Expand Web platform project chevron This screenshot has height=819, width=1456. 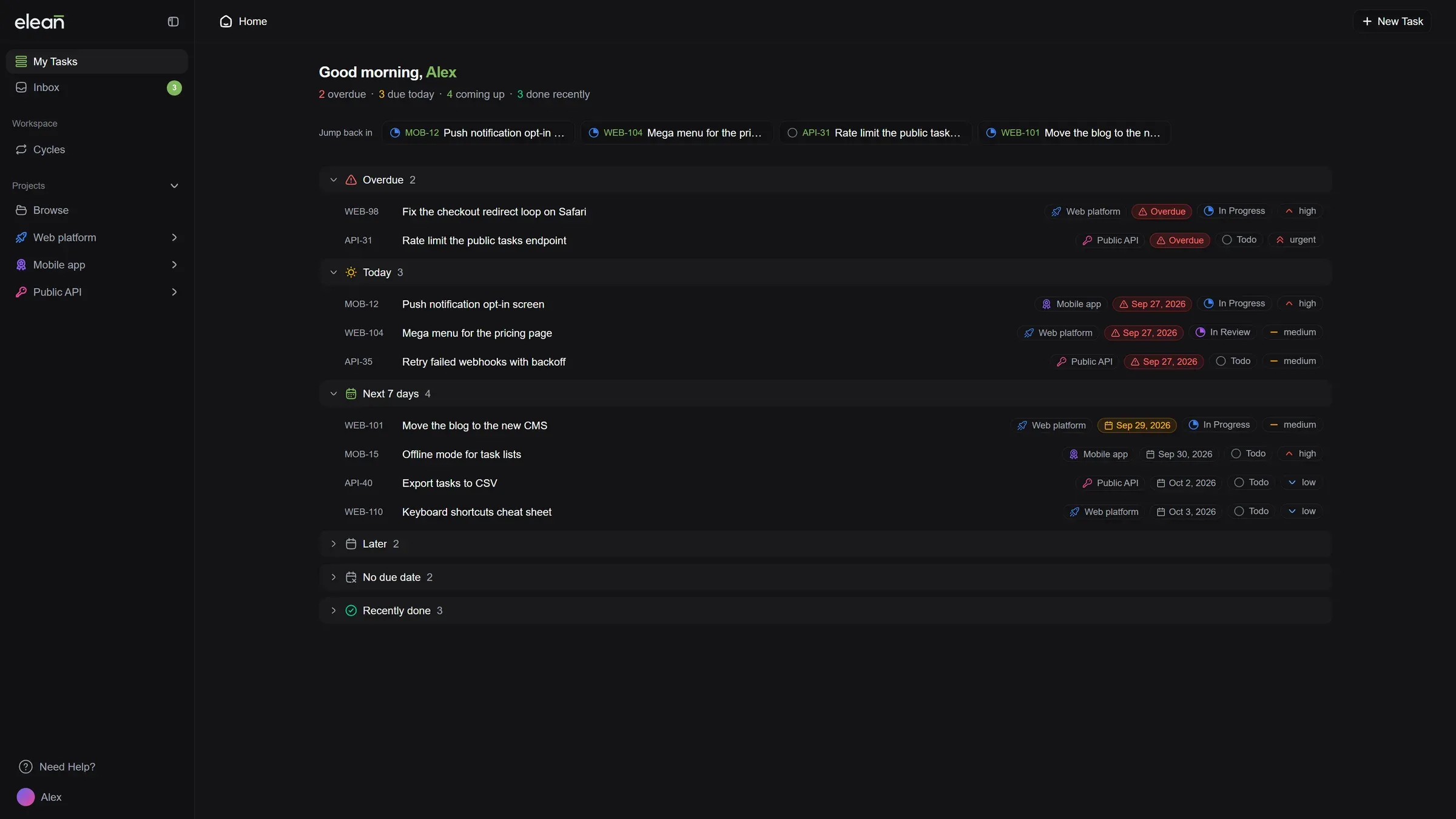pos(174,238)
